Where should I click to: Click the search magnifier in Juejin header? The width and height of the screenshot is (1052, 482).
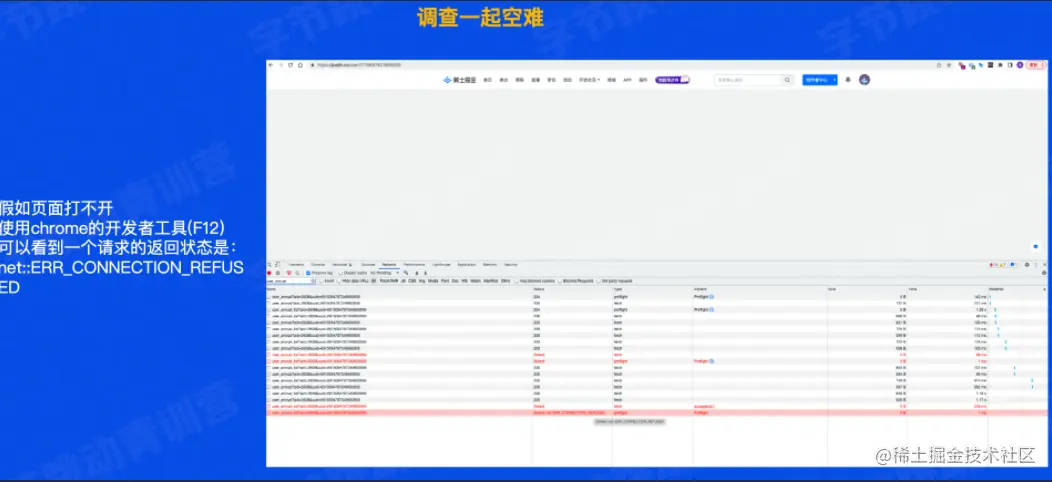[788, 80]
